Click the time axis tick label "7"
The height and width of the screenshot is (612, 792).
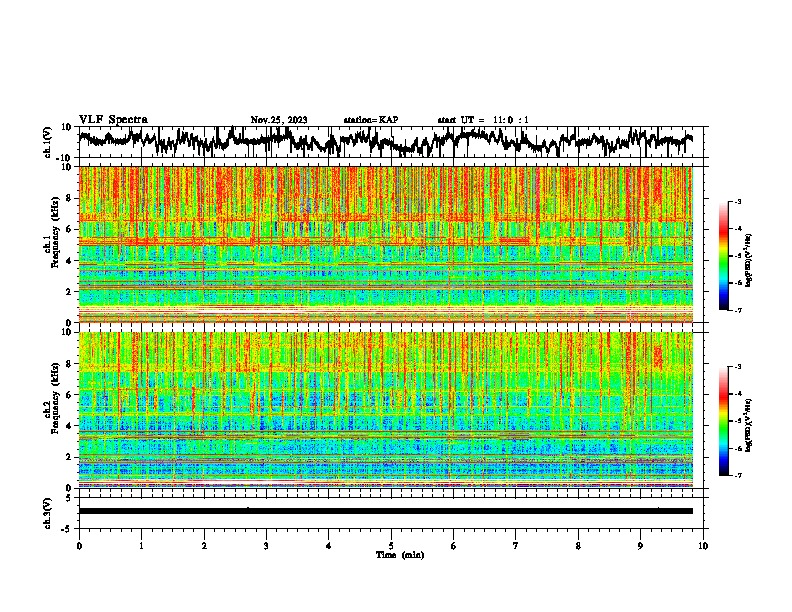[516, 546]
